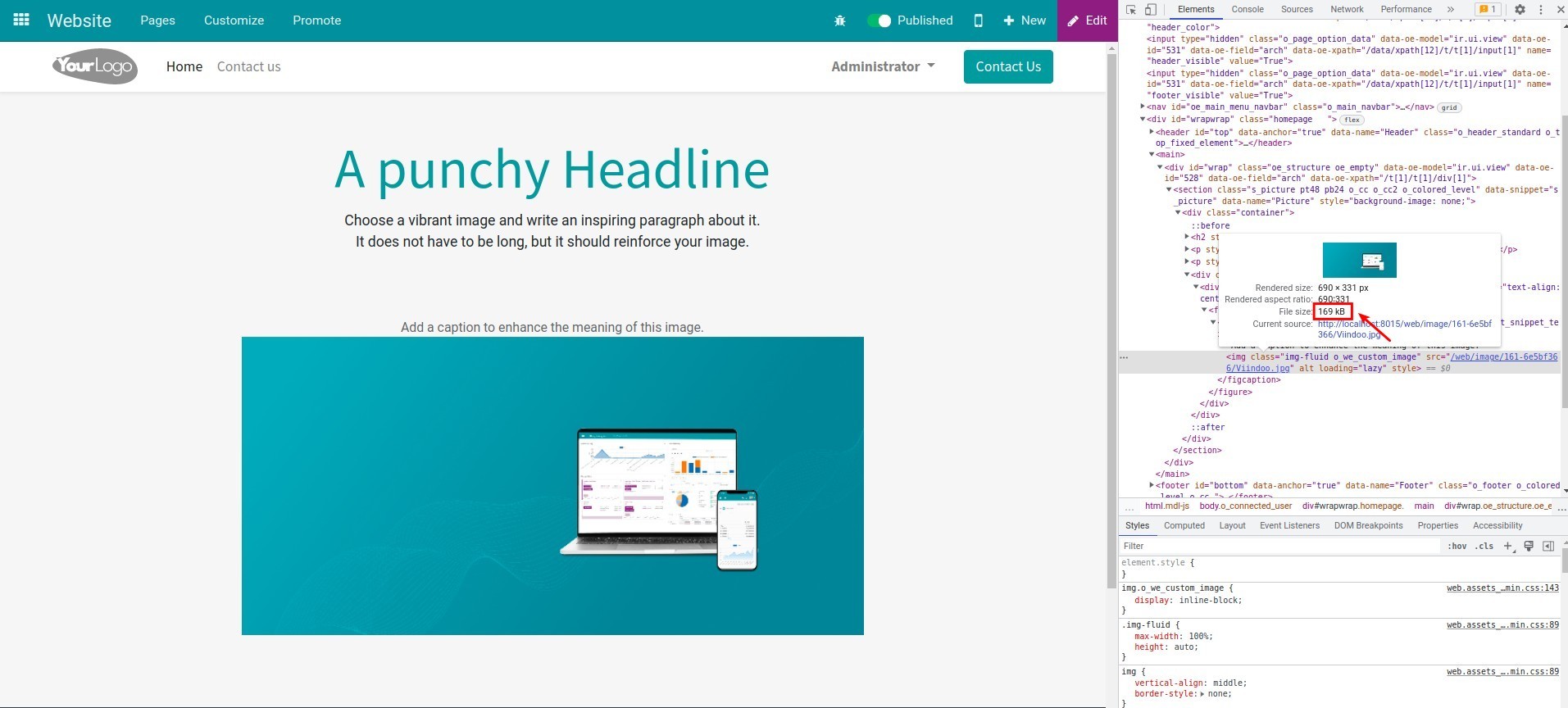This screenshot has height=708, width=1568.
Task: Click the new style rule plus icon
Action: click(1508, 546)
